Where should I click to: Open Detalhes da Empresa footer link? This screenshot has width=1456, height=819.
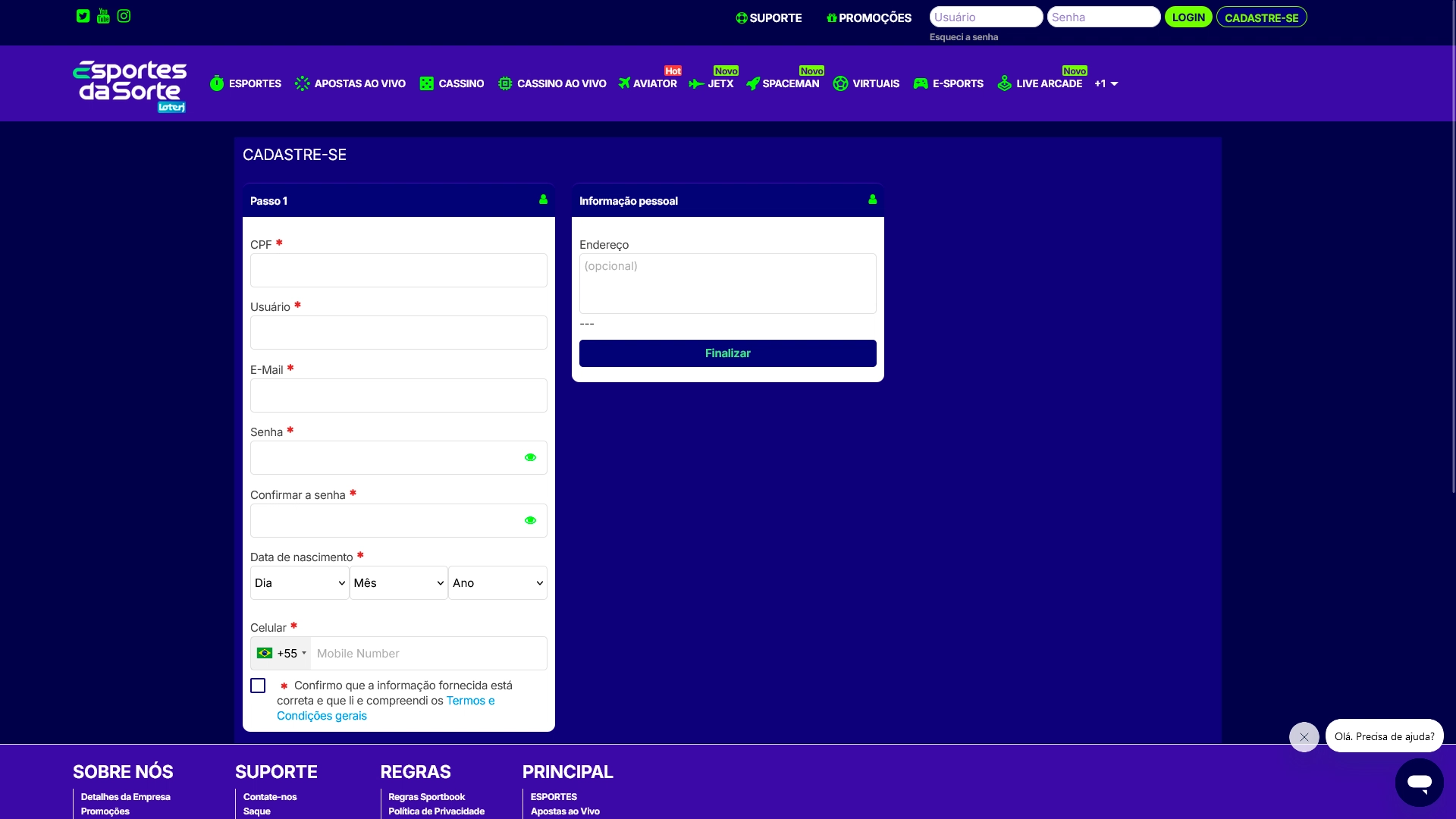pyautogui.click(x=126, y=797)
